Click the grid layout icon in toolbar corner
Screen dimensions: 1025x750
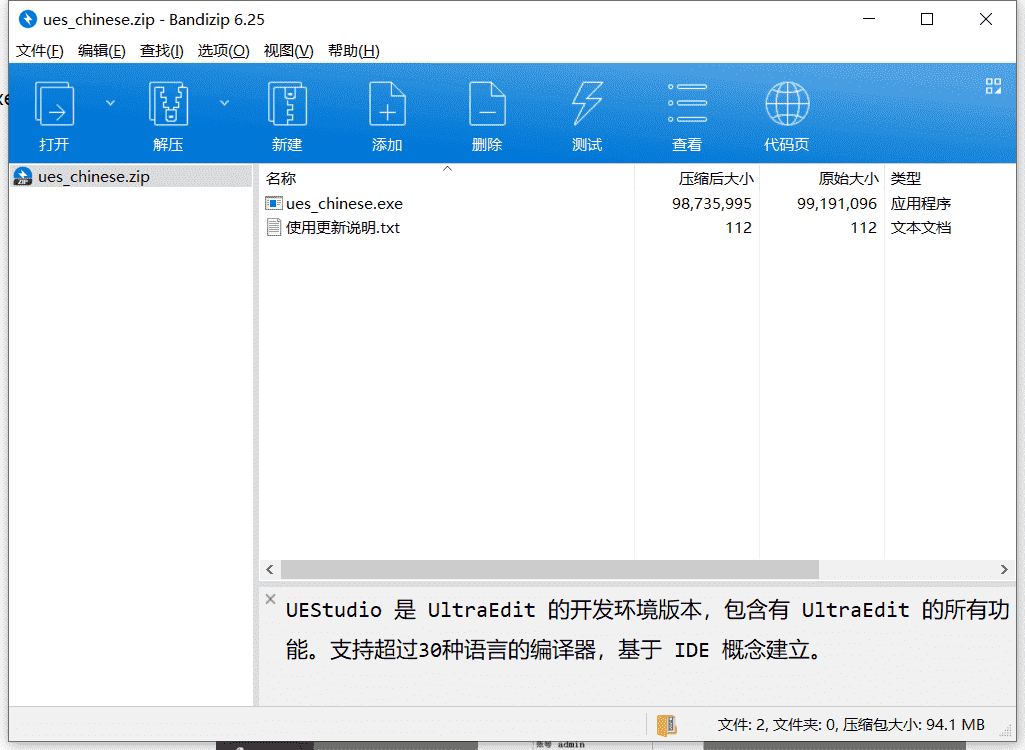click(993, 86)
